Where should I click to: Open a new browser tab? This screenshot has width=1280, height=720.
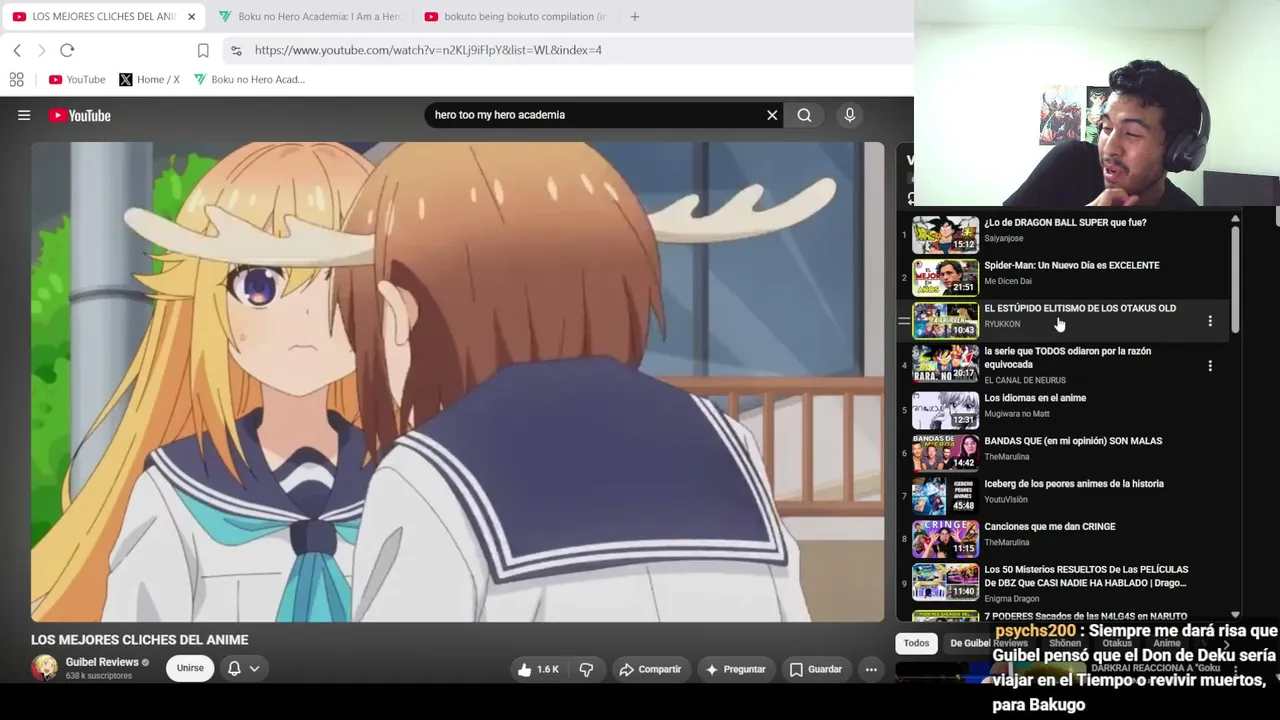coord(634,16)
